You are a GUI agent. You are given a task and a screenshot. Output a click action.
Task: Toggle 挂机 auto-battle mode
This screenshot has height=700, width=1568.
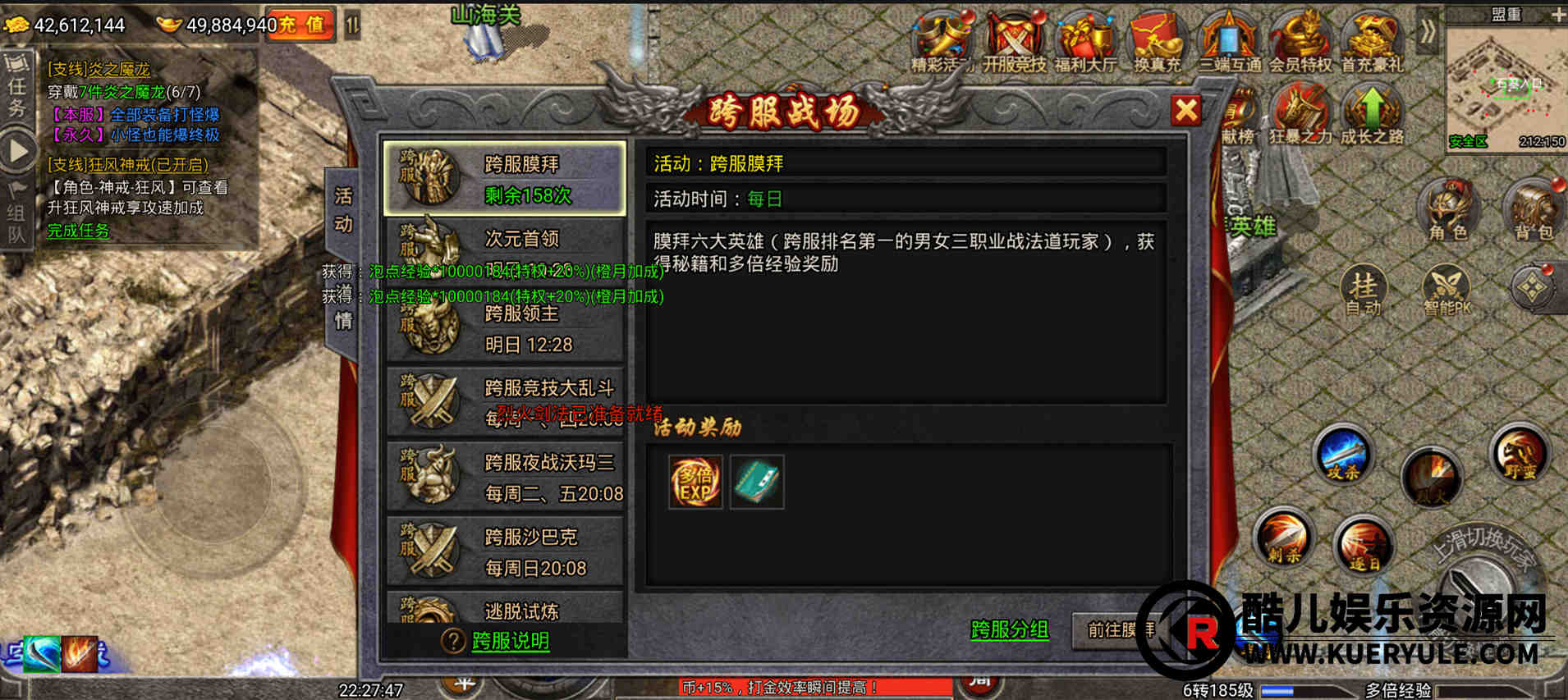tap(1364, 293)
